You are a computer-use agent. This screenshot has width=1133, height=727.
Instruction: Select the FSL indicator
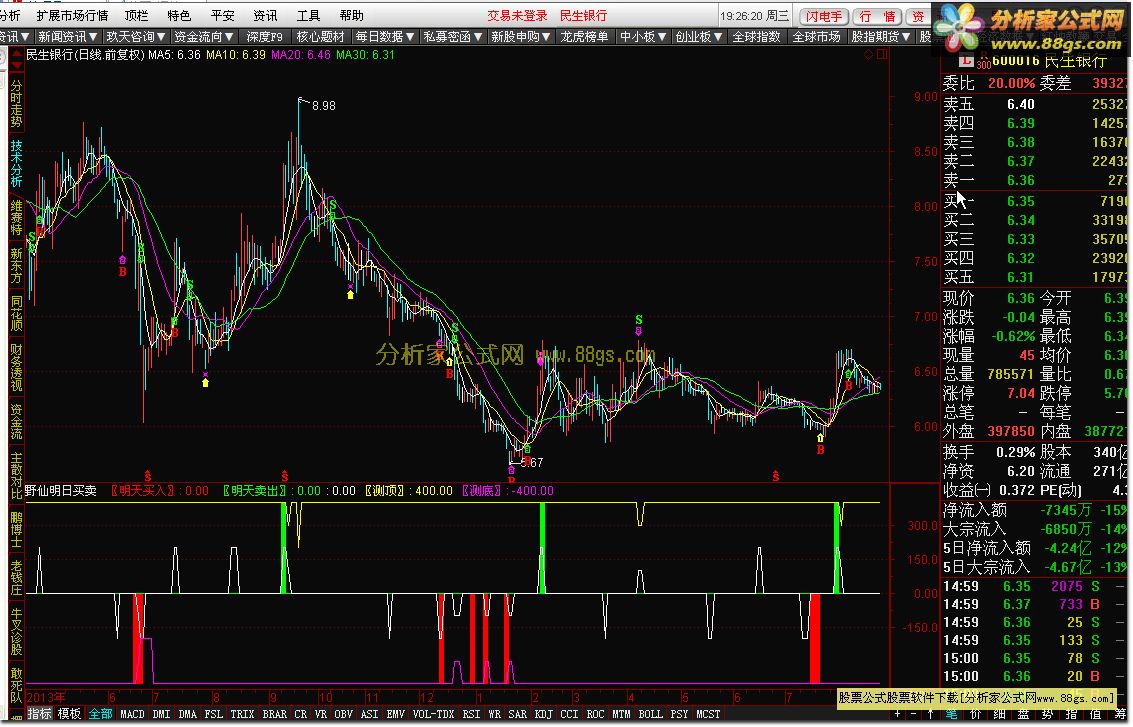[213, 714]
